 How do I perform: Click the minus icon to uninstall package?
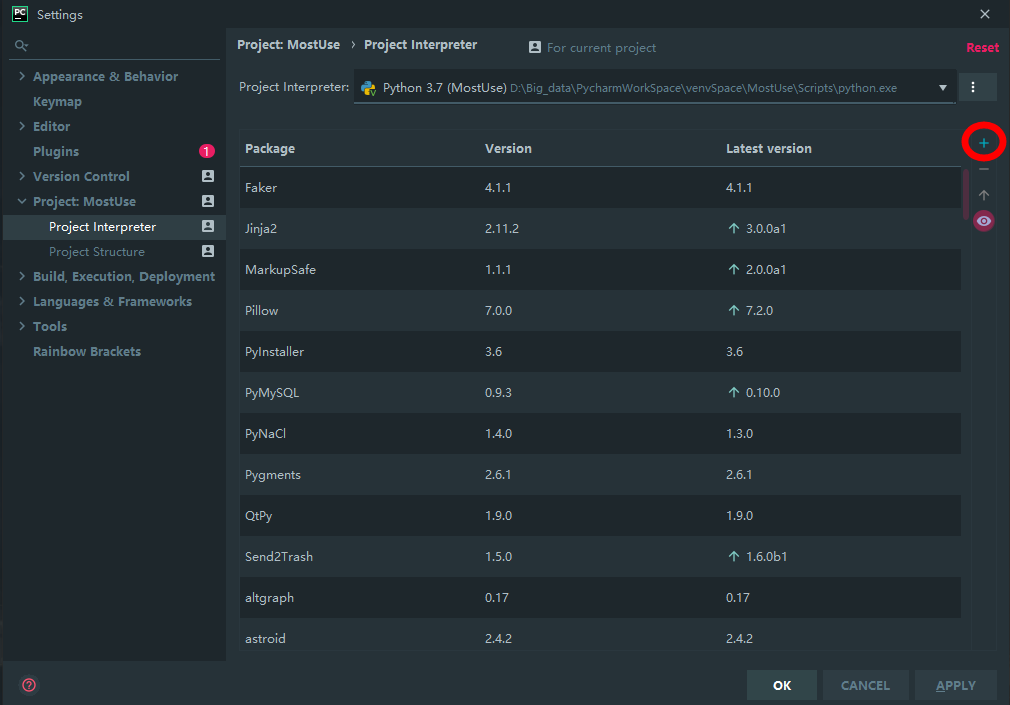click(x=984, y=170)
